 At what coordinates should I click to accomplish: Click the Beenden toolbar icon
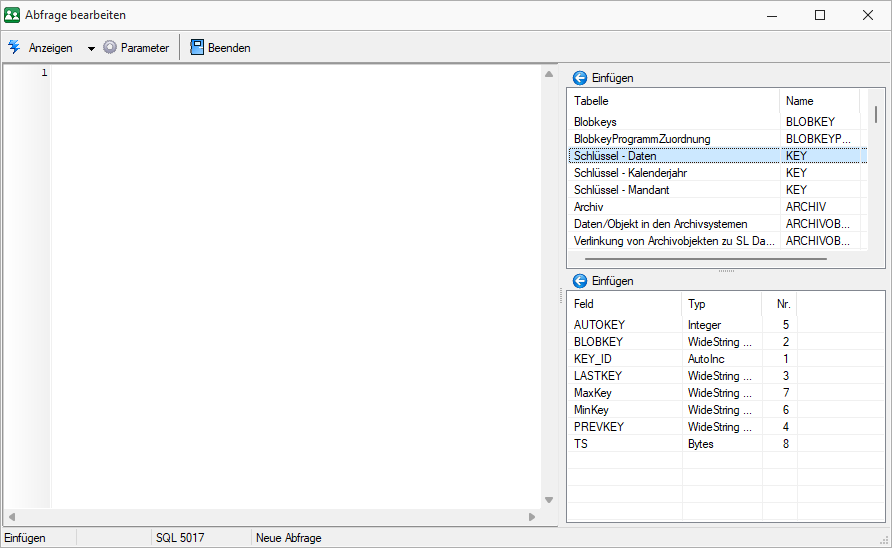[x=196, y=47]
